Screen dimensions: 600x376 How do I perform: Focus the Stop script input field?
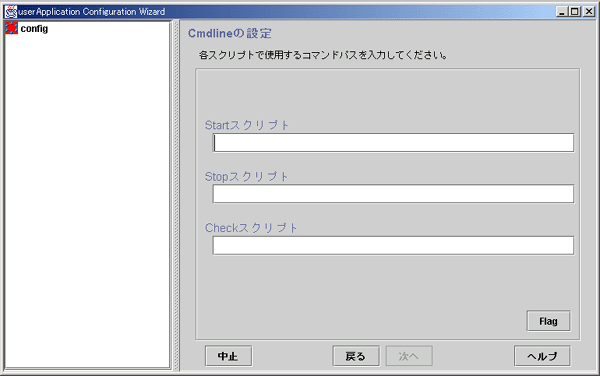tap(393, 194)
